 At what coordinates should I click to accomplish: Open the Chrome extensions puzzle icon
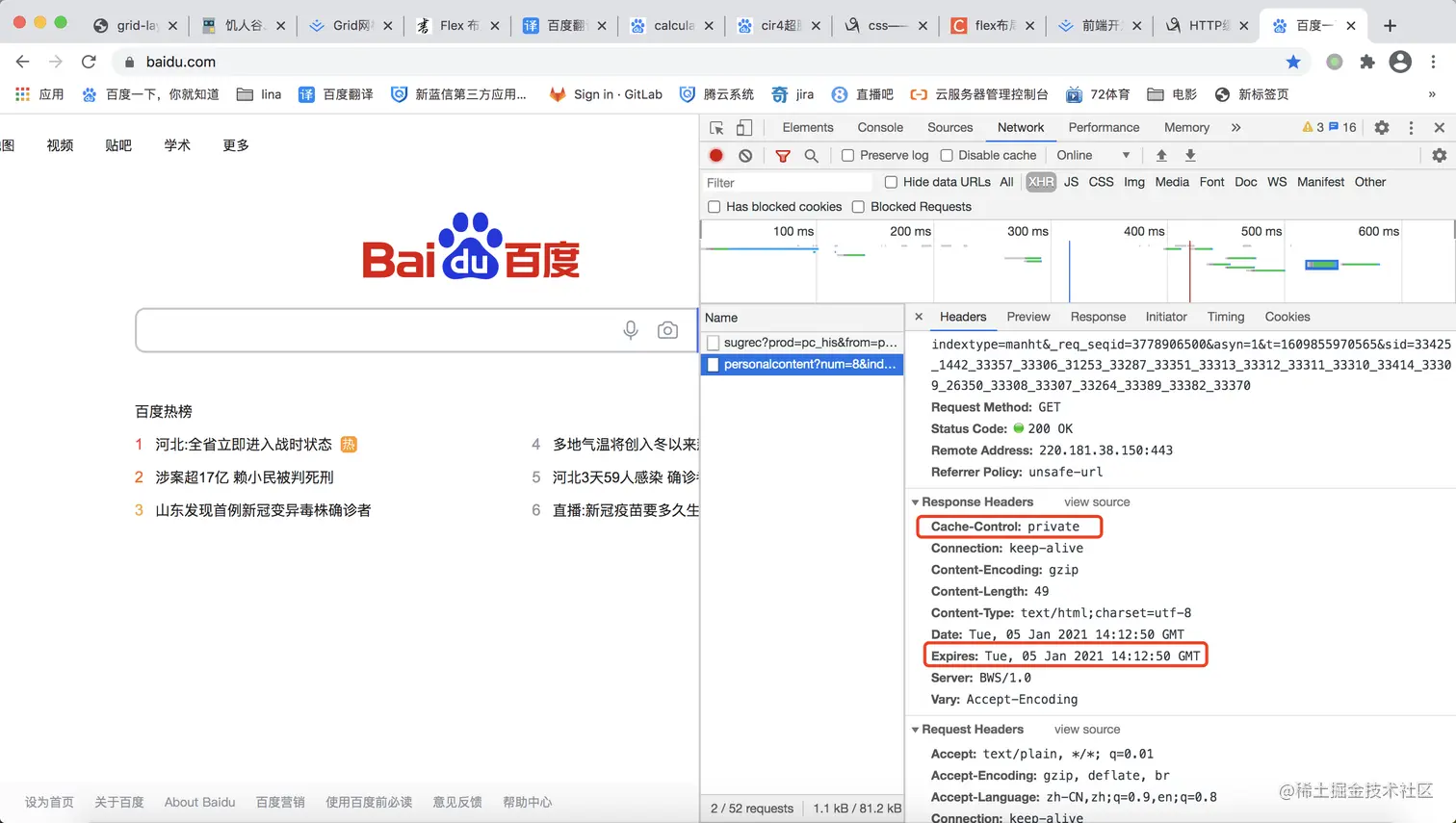1367,62
